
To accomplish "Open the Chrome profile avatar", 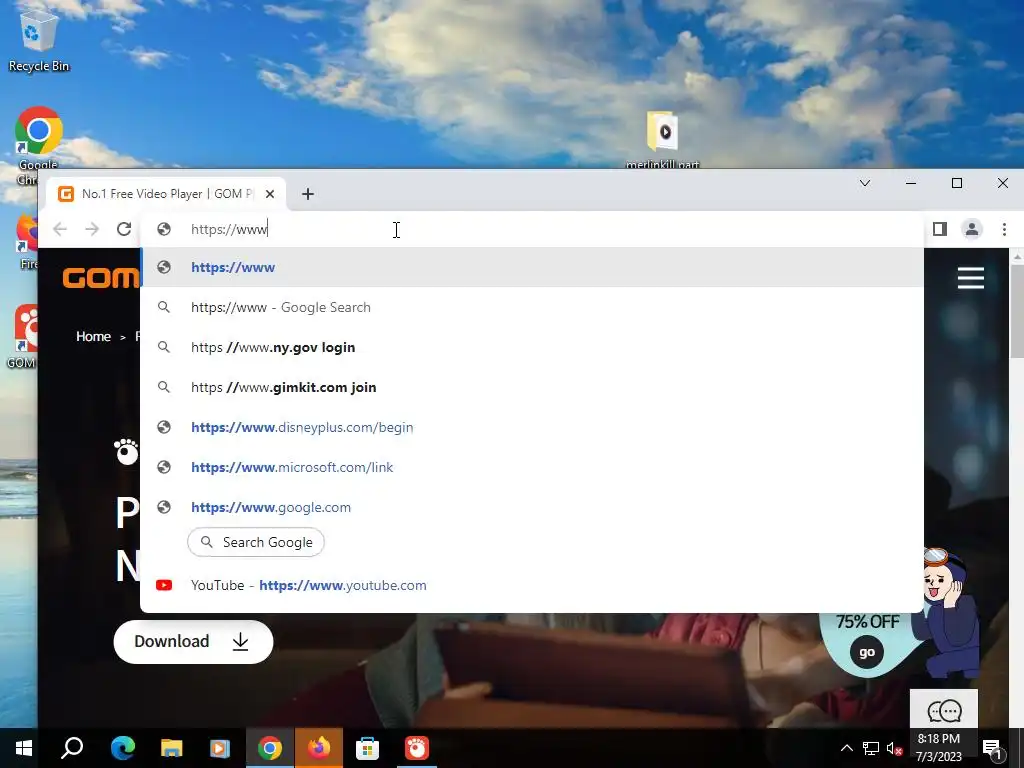I will click(972, 229).
